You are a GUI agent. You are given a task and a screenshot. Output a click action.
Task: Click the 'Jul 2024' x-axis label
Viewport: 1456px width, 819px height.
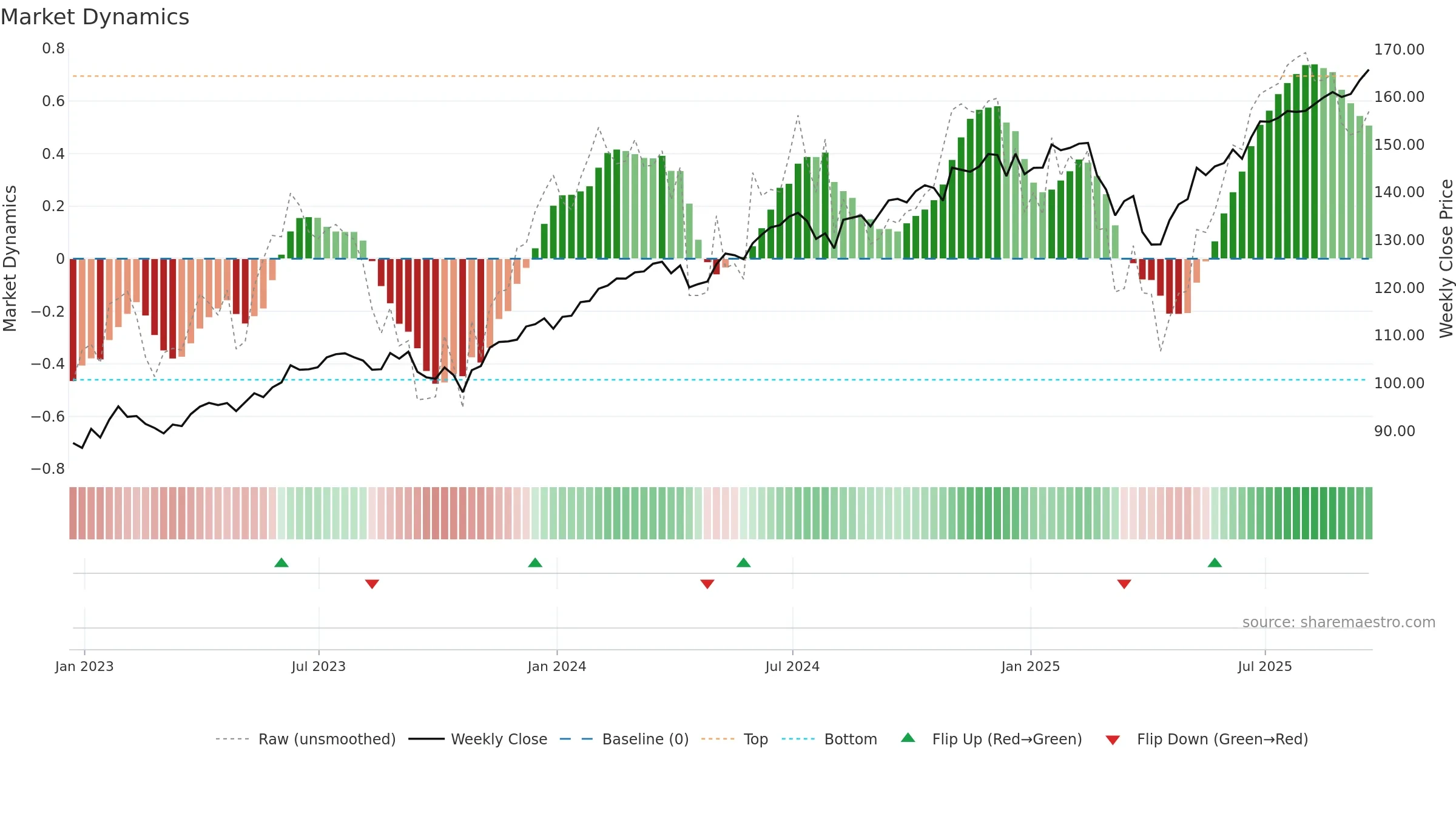792,666
